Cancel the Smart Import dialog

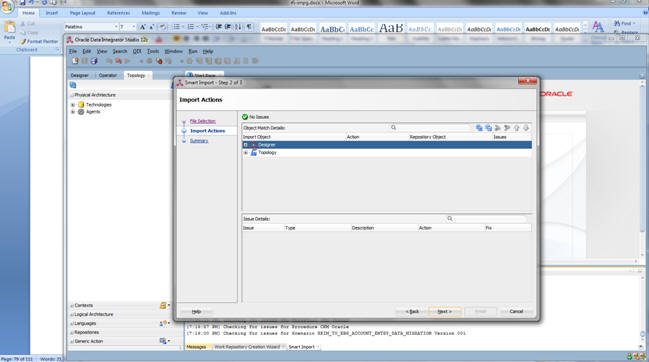tap(516, 311)
